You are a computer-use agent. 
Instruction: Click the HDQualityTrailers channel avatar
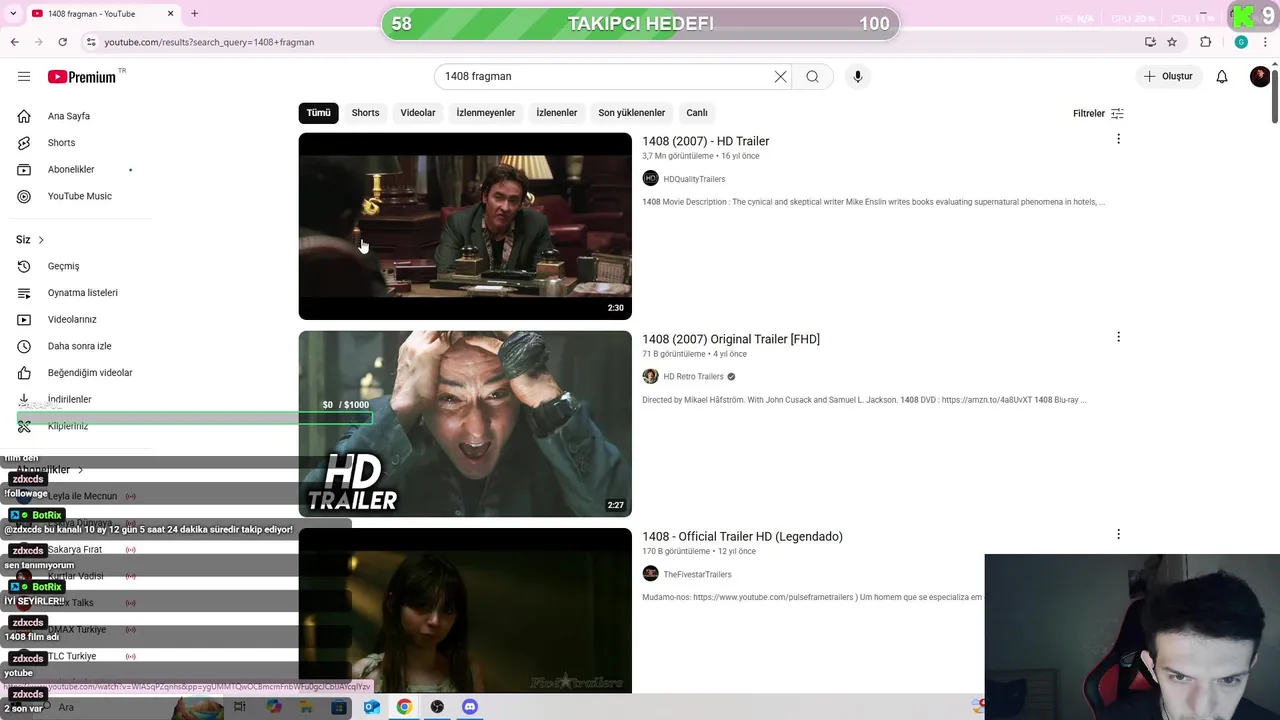pyautogui.click(x=650, y=179)
